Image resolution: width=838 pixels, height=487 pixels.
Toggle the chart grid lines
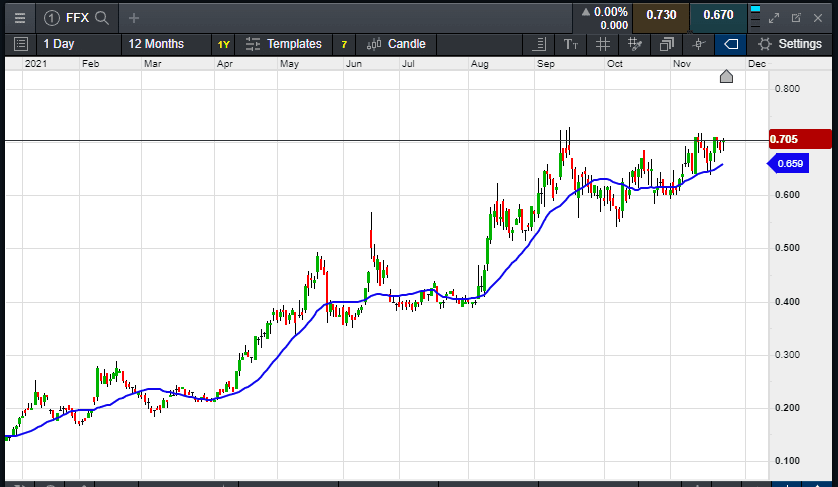point(602,44)
